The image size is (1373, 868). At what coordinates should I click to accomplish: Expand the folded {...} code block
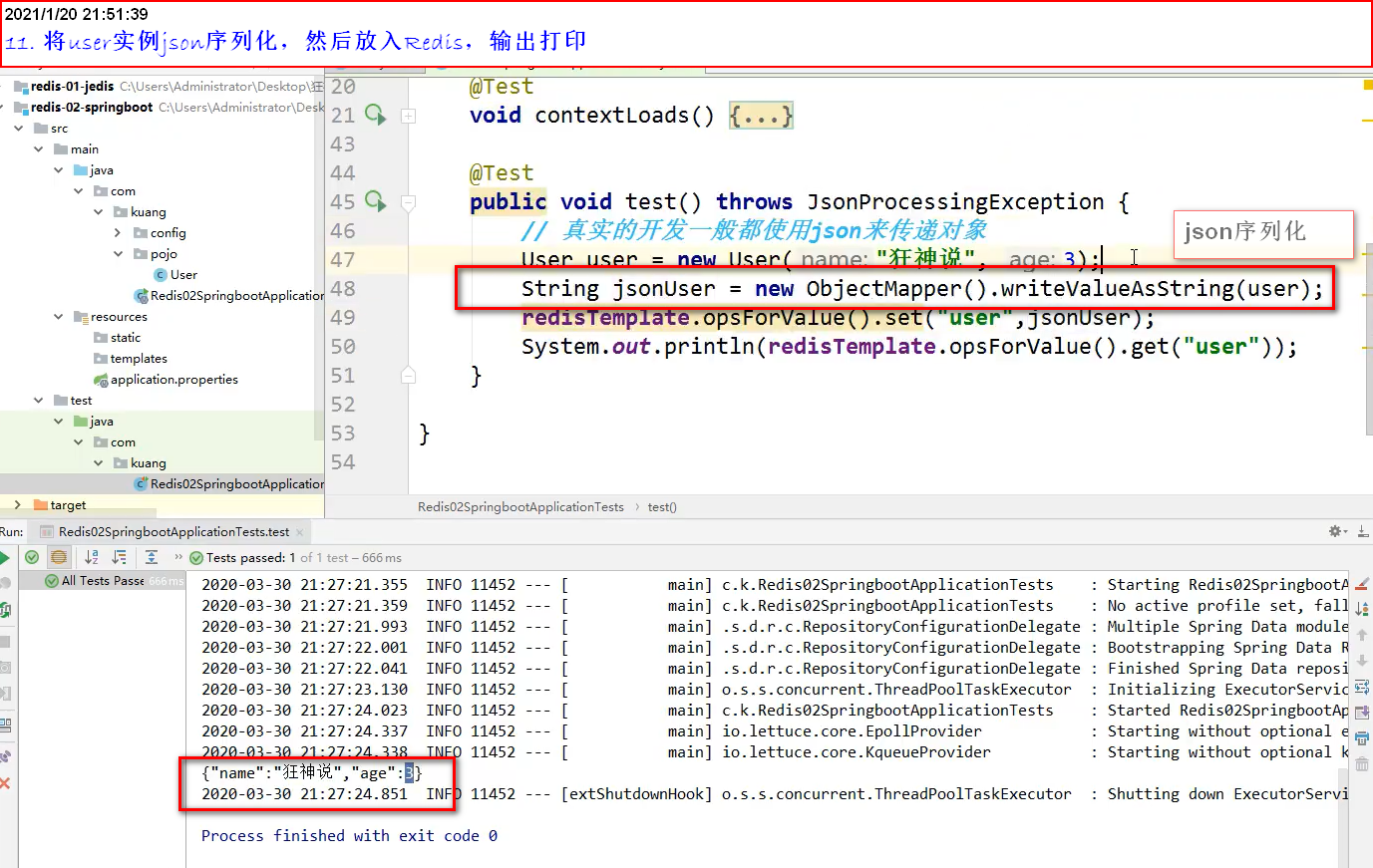(761, 116)
